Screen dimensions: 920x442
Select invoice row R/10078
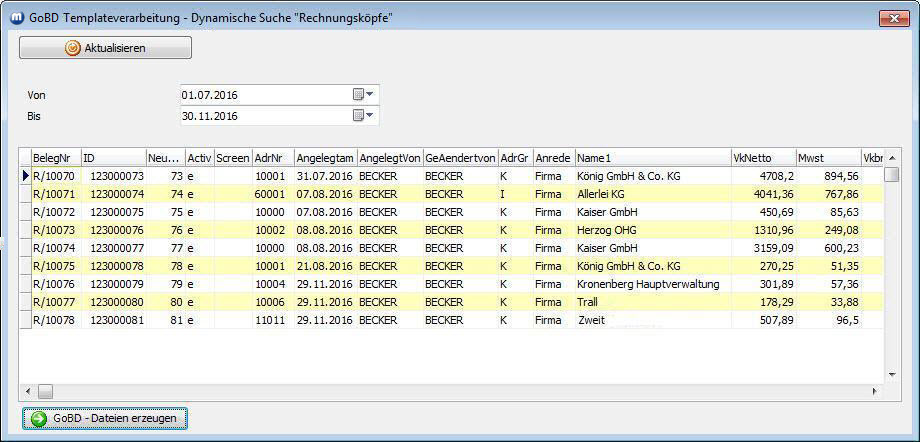(x=54, y=320)
